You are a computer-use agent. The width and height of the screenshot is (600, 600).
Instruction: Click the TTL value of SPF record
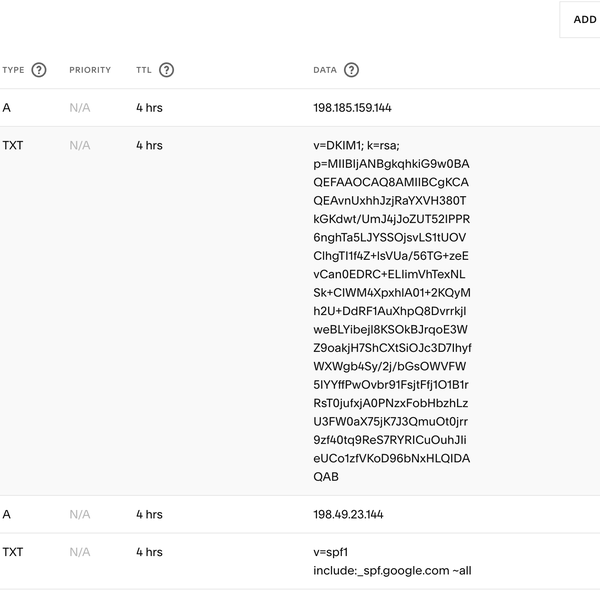coord(149,552)
